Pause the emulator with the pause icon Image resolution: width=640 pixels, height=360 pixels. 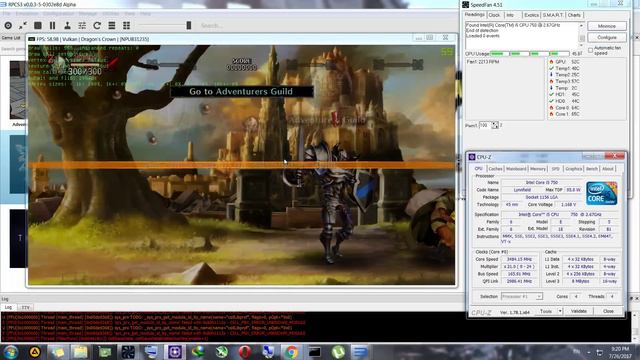click(52, 25)
